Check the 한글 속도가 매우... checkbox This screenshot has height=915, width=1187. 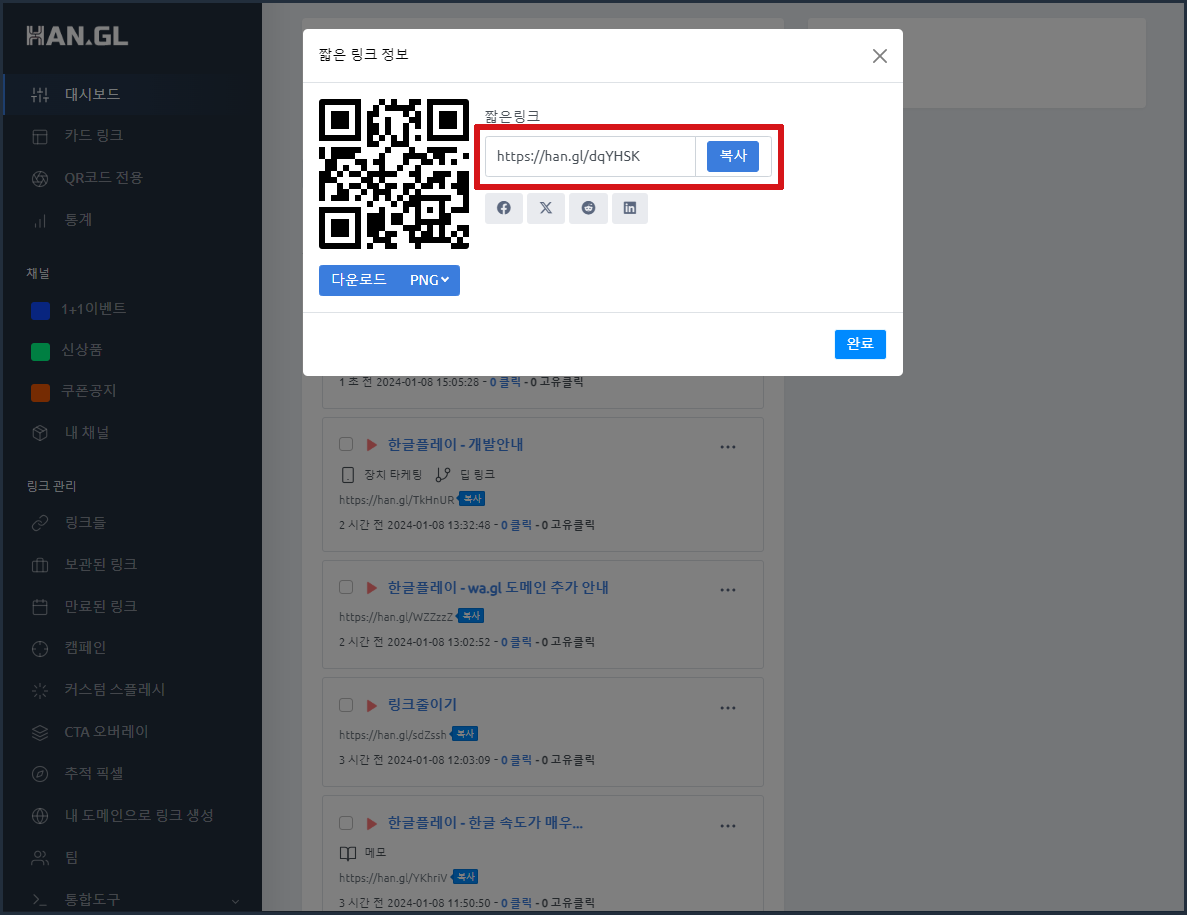346,823
